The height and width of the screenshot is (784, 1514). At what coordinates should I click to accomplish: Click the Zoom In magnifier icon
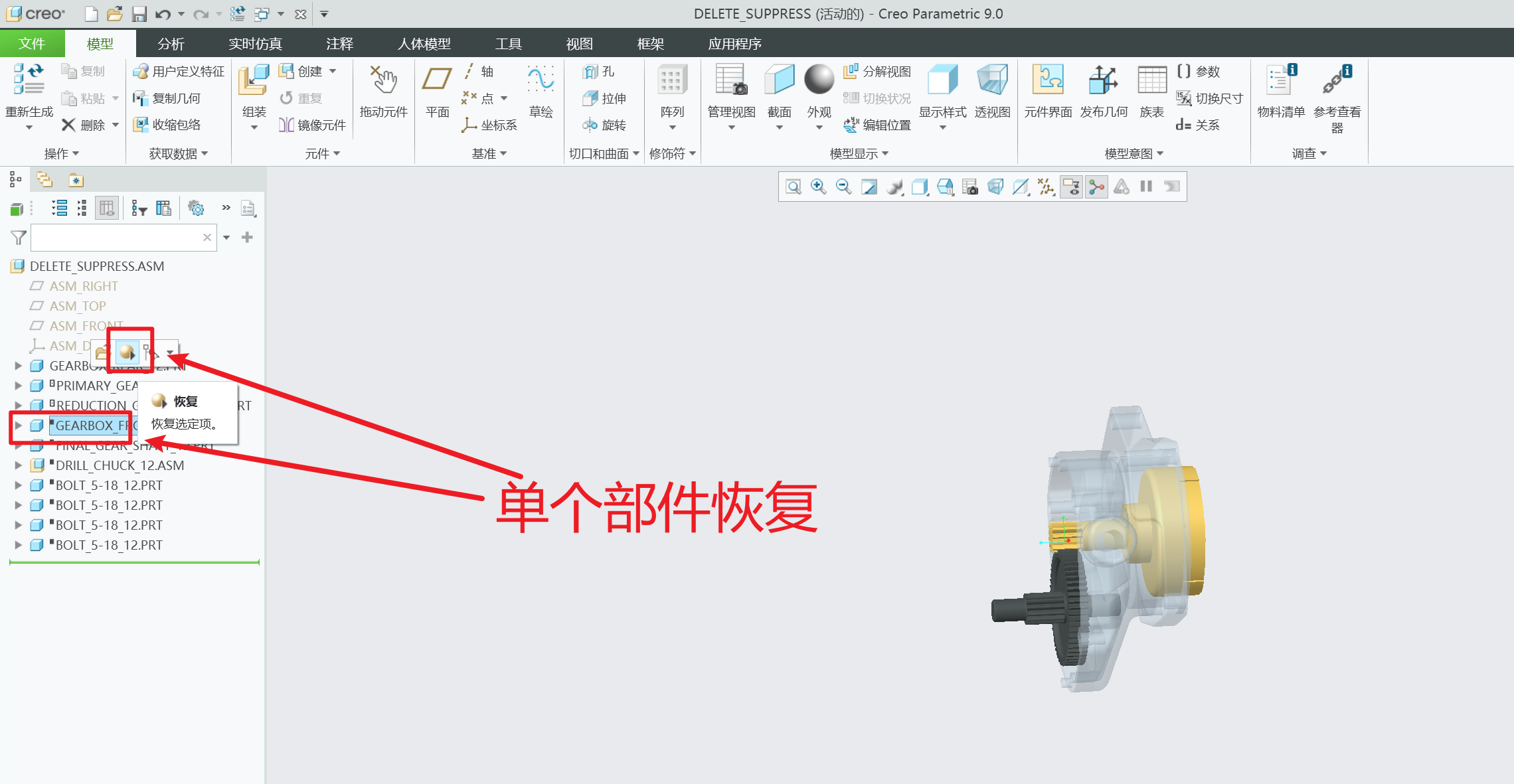click(x=818, y=187)
